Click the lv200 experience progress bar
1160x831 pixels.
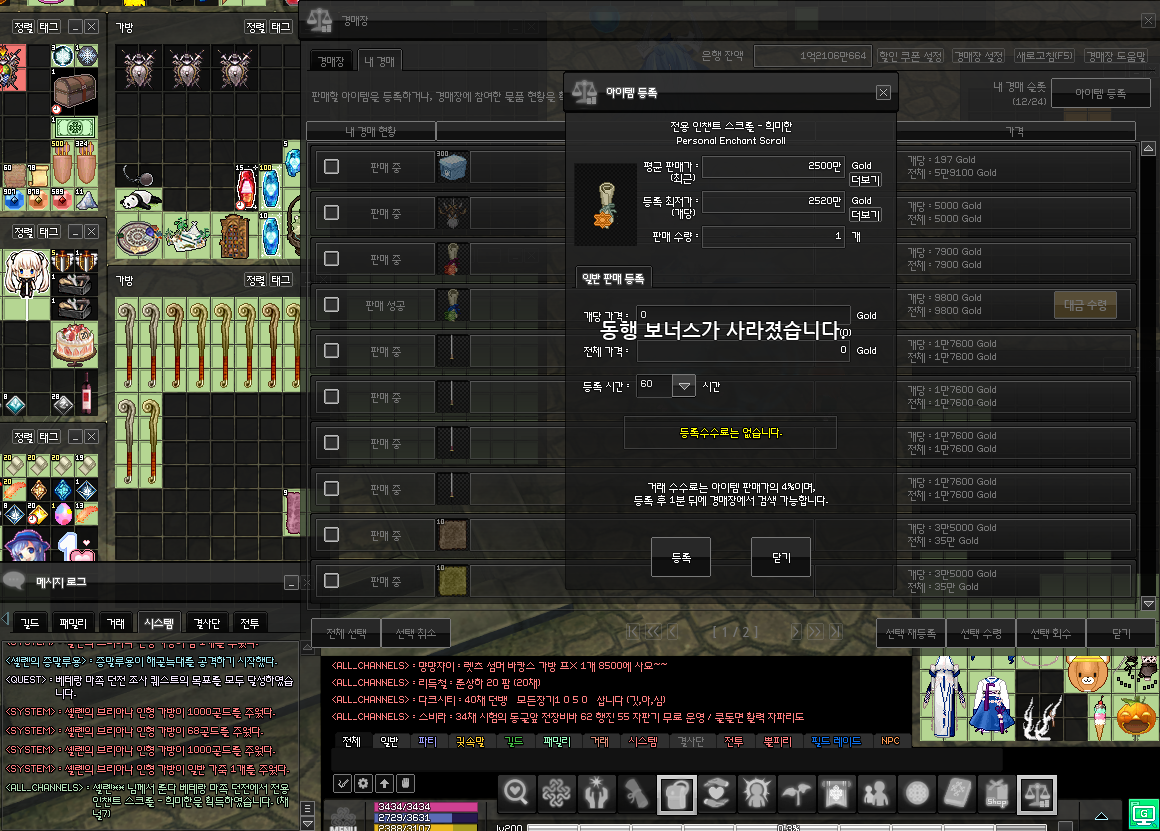coord(786,827)
